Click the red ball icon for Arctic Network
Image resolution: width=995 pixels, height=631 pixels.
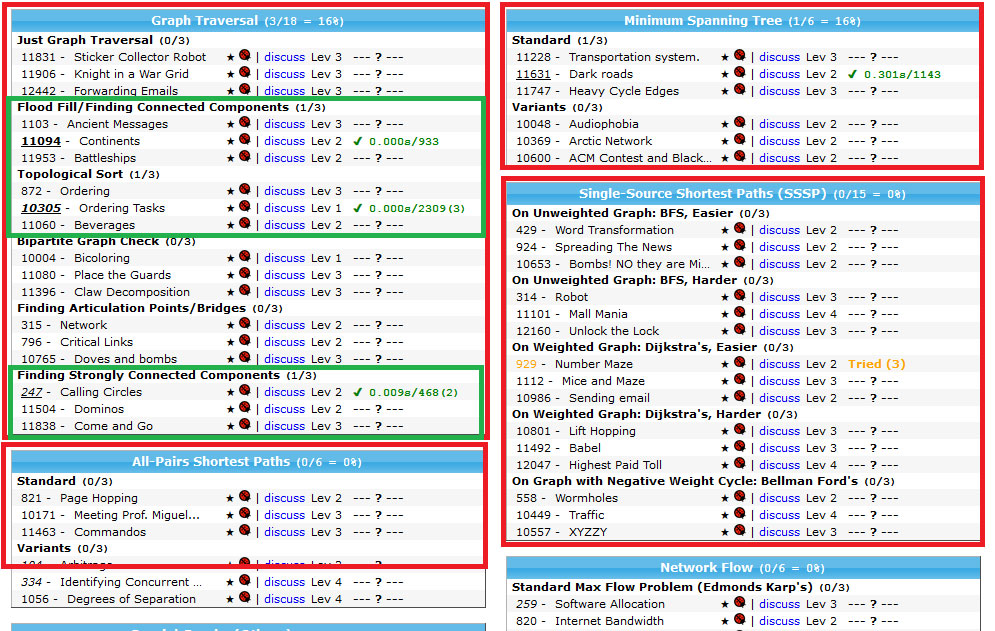[x=740, y=140]
